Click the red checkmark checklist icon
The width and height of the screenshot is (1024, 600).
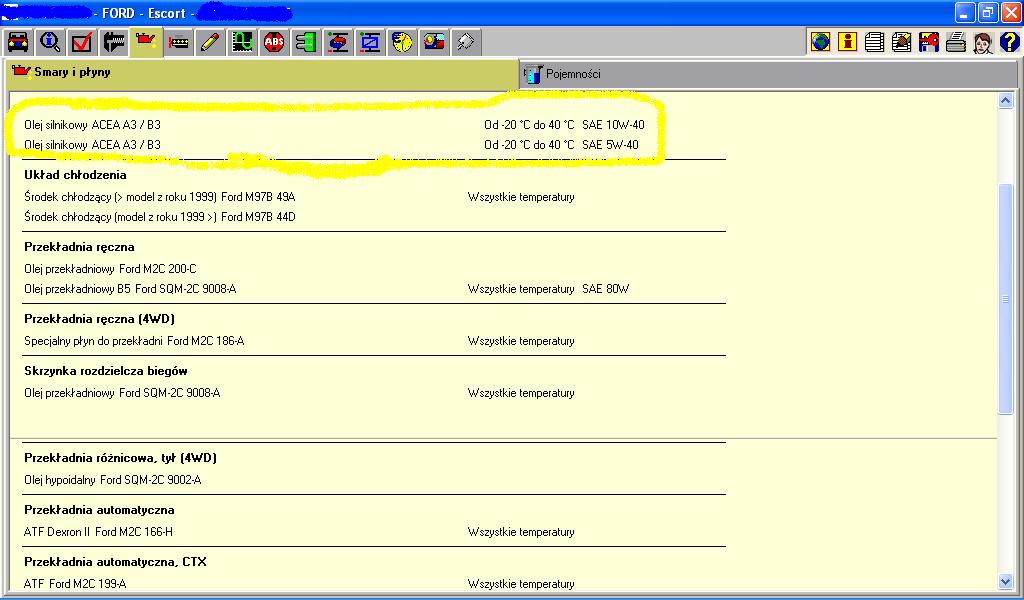coord(82,42)
